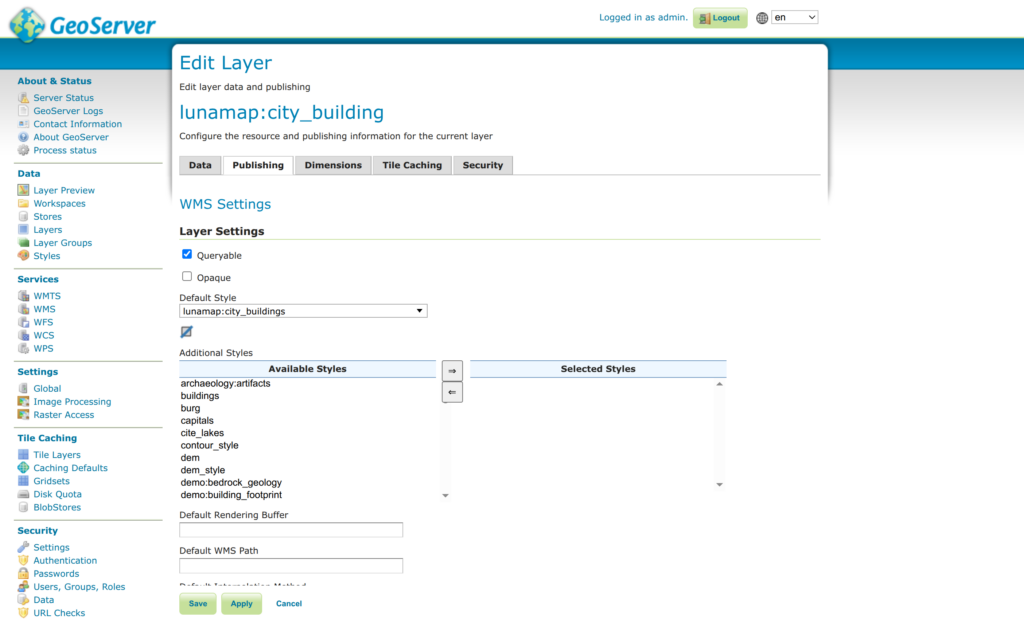Click the Styles icon under Data
The width and height of the screenshot is (1024, 619).
23,256
